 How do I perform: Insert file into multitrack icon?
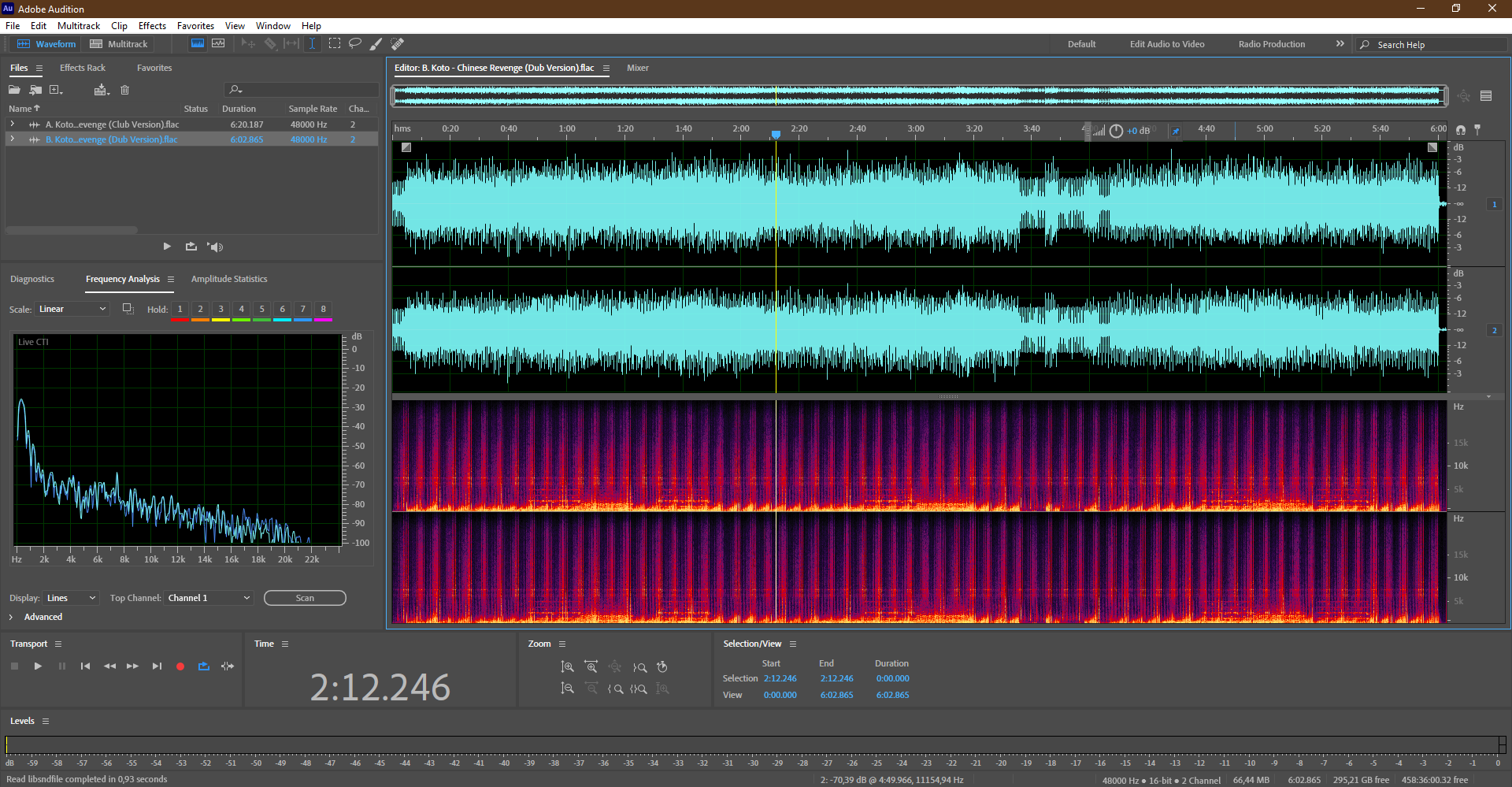tap(101, 90)
